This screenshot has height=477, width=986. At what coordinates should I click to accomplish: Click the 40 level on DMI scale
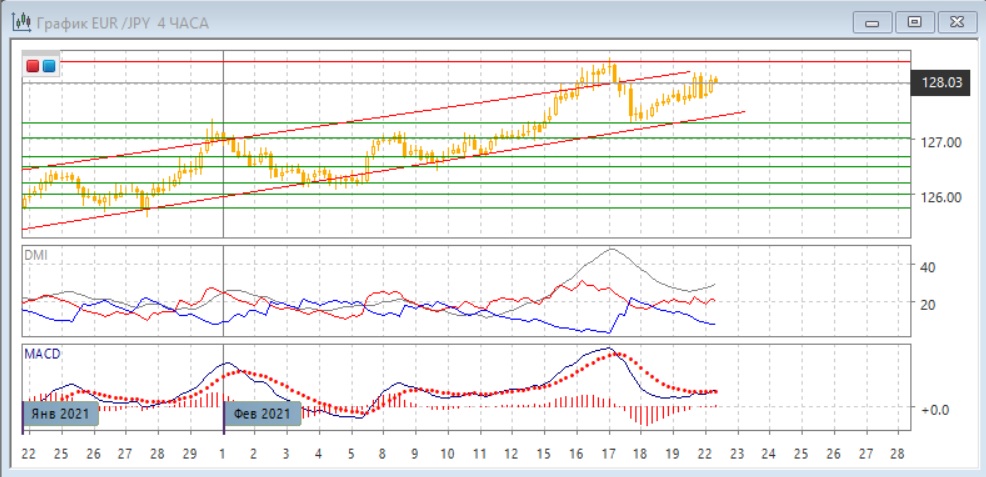[927, 267]
